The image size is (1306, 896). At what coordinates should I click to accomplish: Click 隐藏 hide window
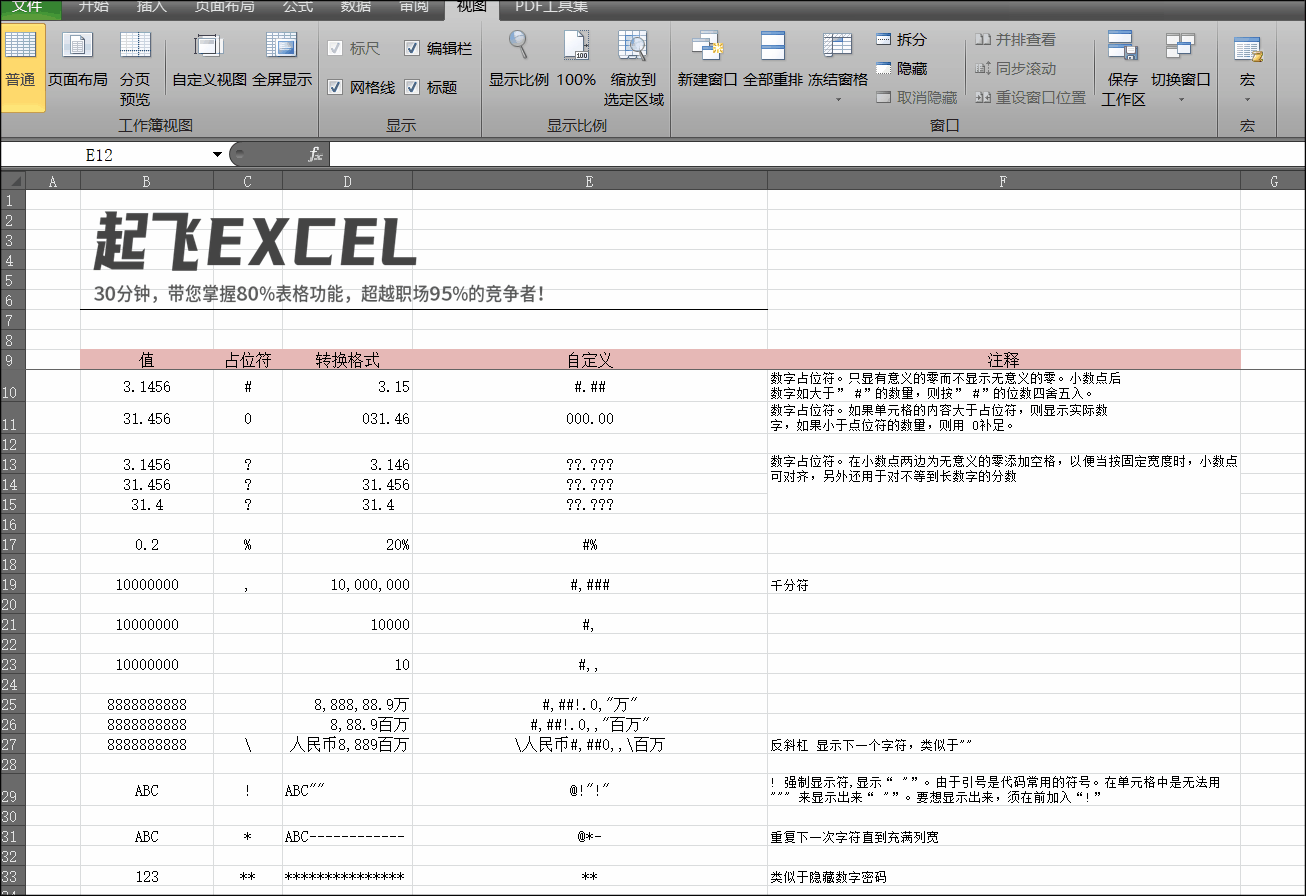901,69
